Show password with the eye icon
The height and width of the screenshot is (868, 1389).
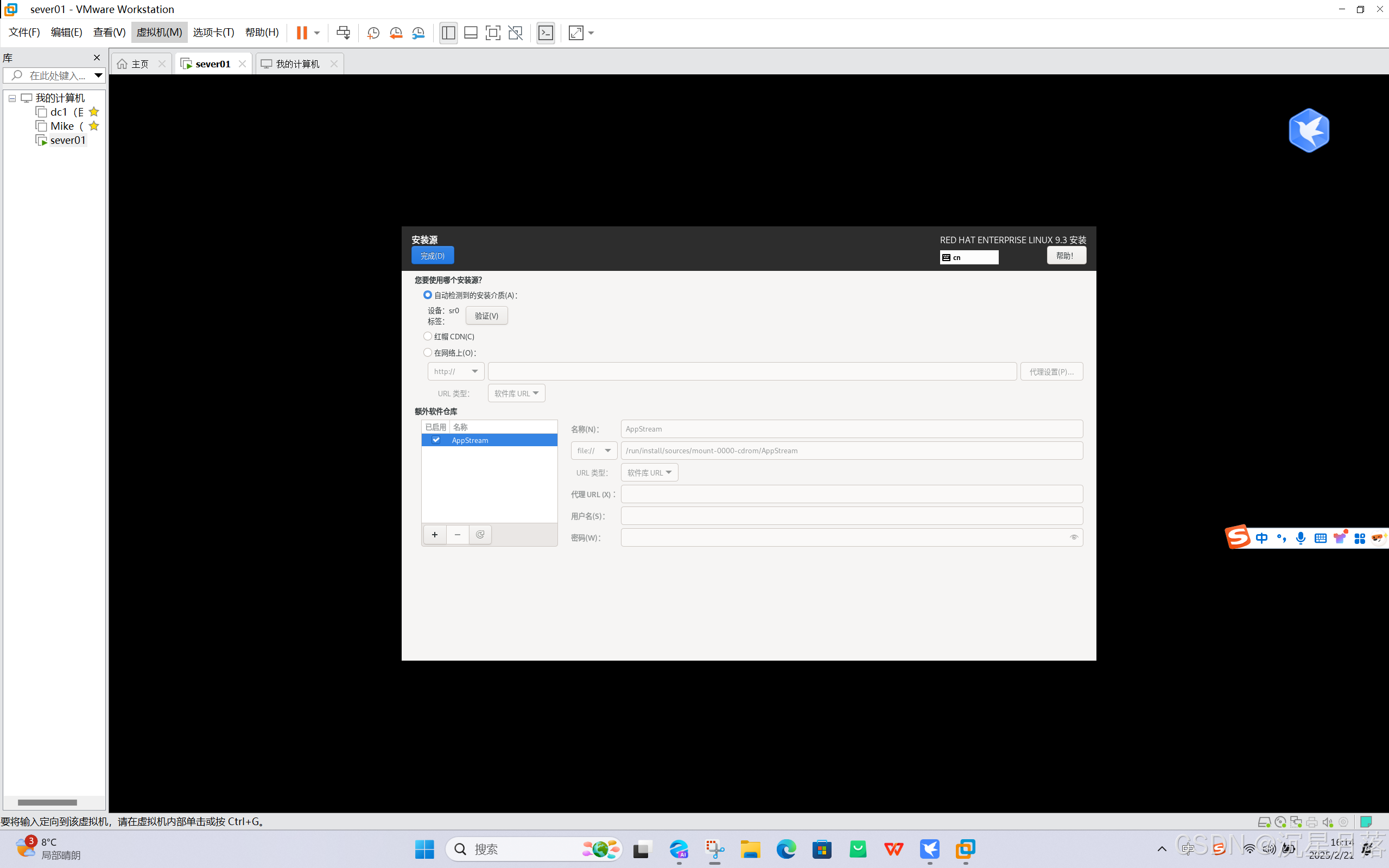pos(1073,537)
